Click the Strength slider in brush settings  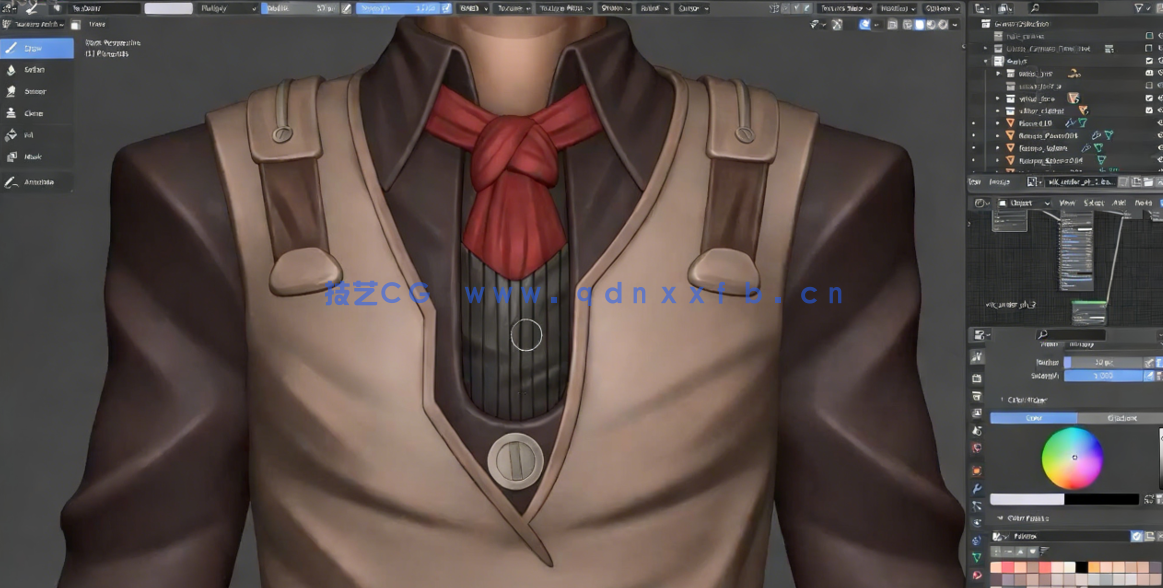pyautogui.click(x=1103, y=376)
